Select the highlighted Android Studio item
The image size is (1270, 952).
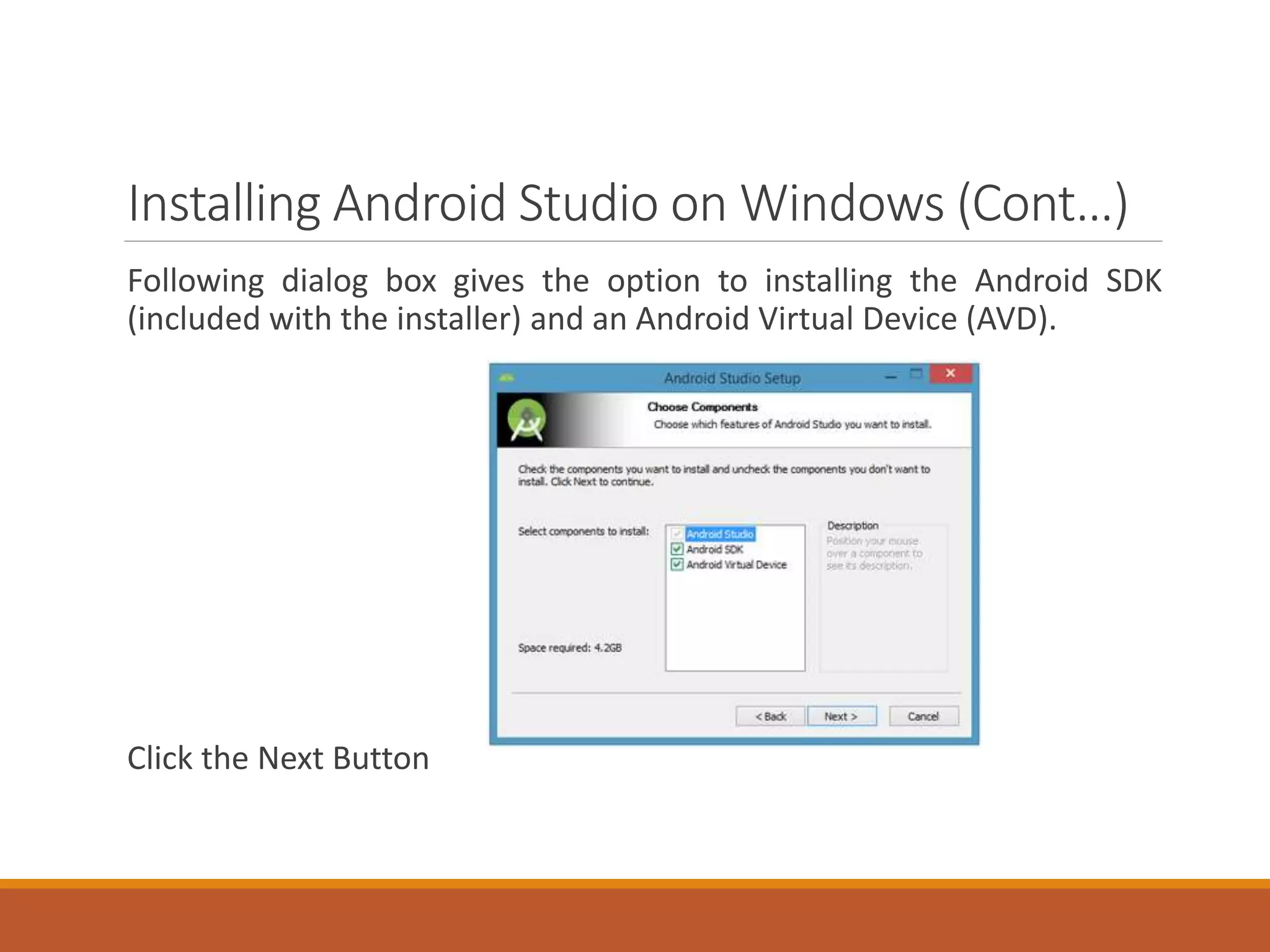[720, 534]
